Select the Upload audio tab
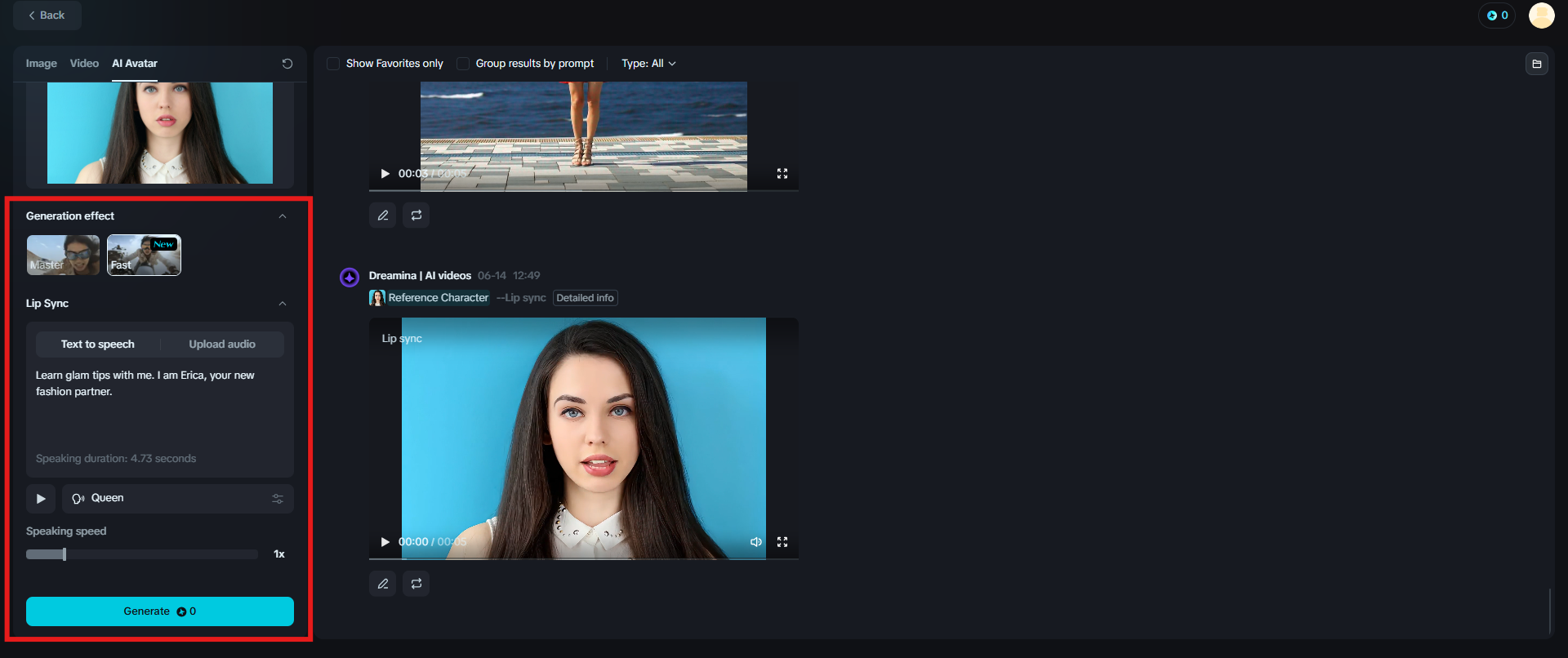1568x658 pixels. click(222, 345)
